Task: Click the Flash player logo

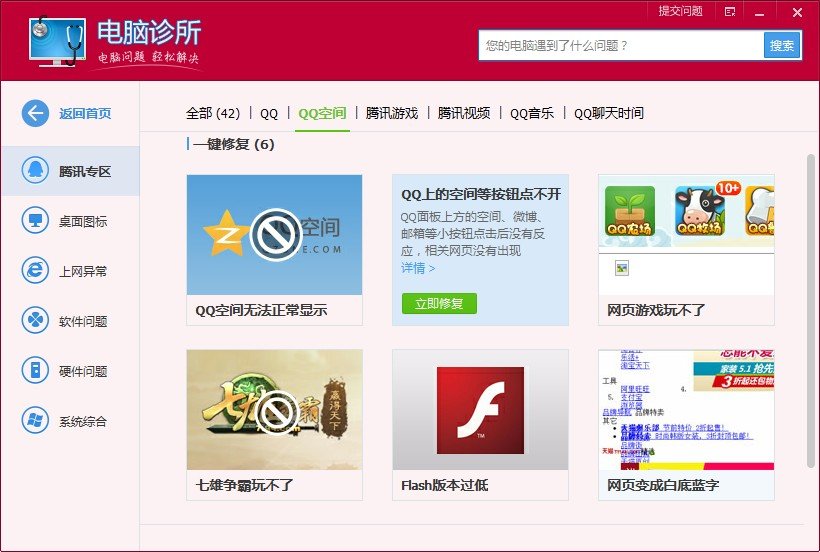Action: click(480, 410)
